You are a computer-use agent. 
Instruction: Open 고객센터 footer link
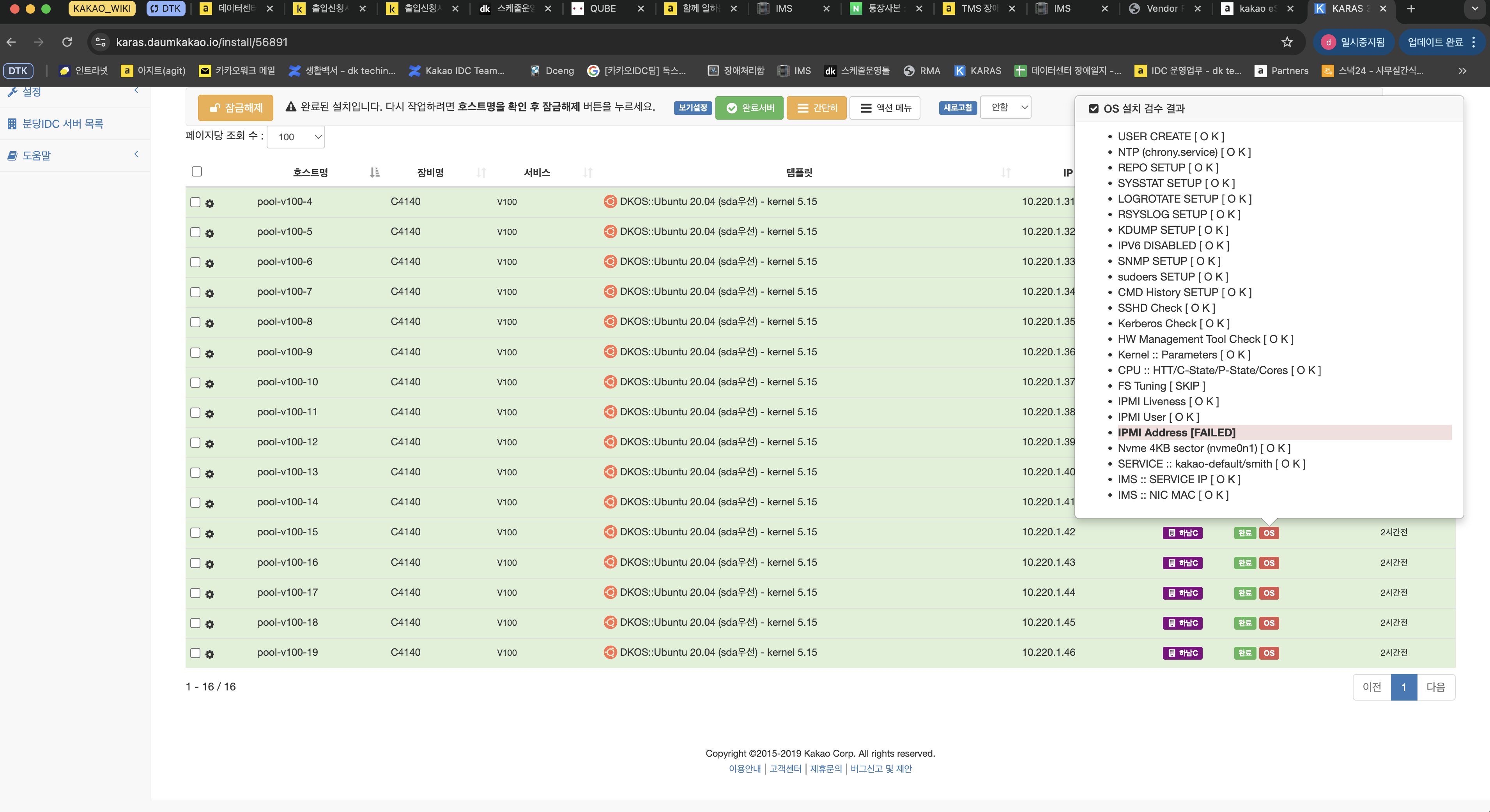(x=785, y=769)
